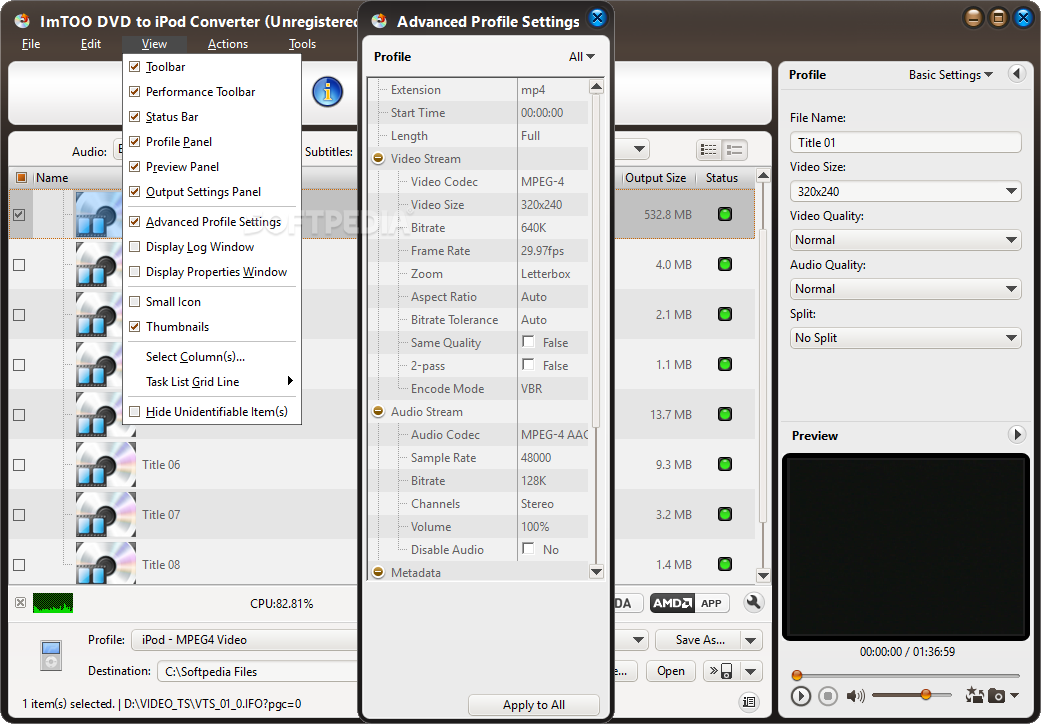Toggle Hide Unidentifiable Item(s)

tap(134, 411)
